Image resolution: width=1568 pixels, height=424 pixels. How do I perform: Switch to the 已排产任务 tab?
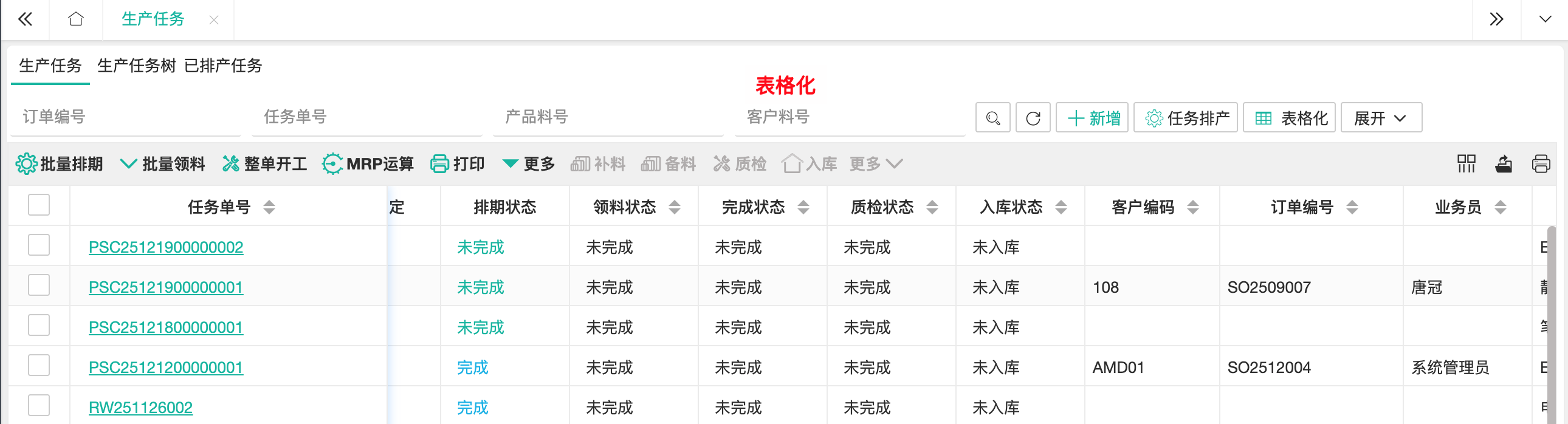(x=223, y=66)
